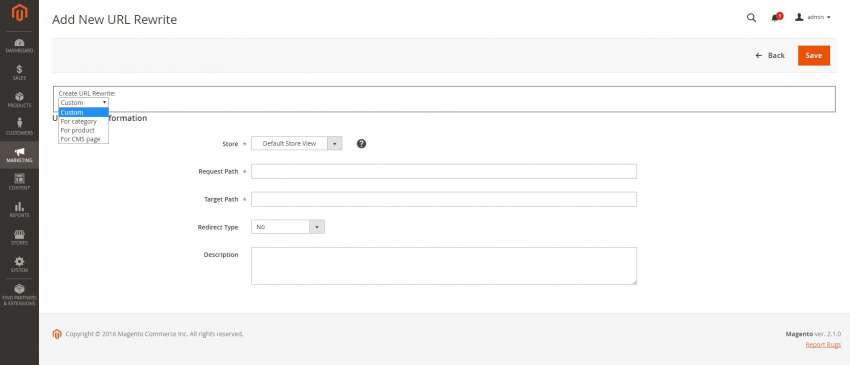
Task: Click the search magnifier icon
Action: 751,17
